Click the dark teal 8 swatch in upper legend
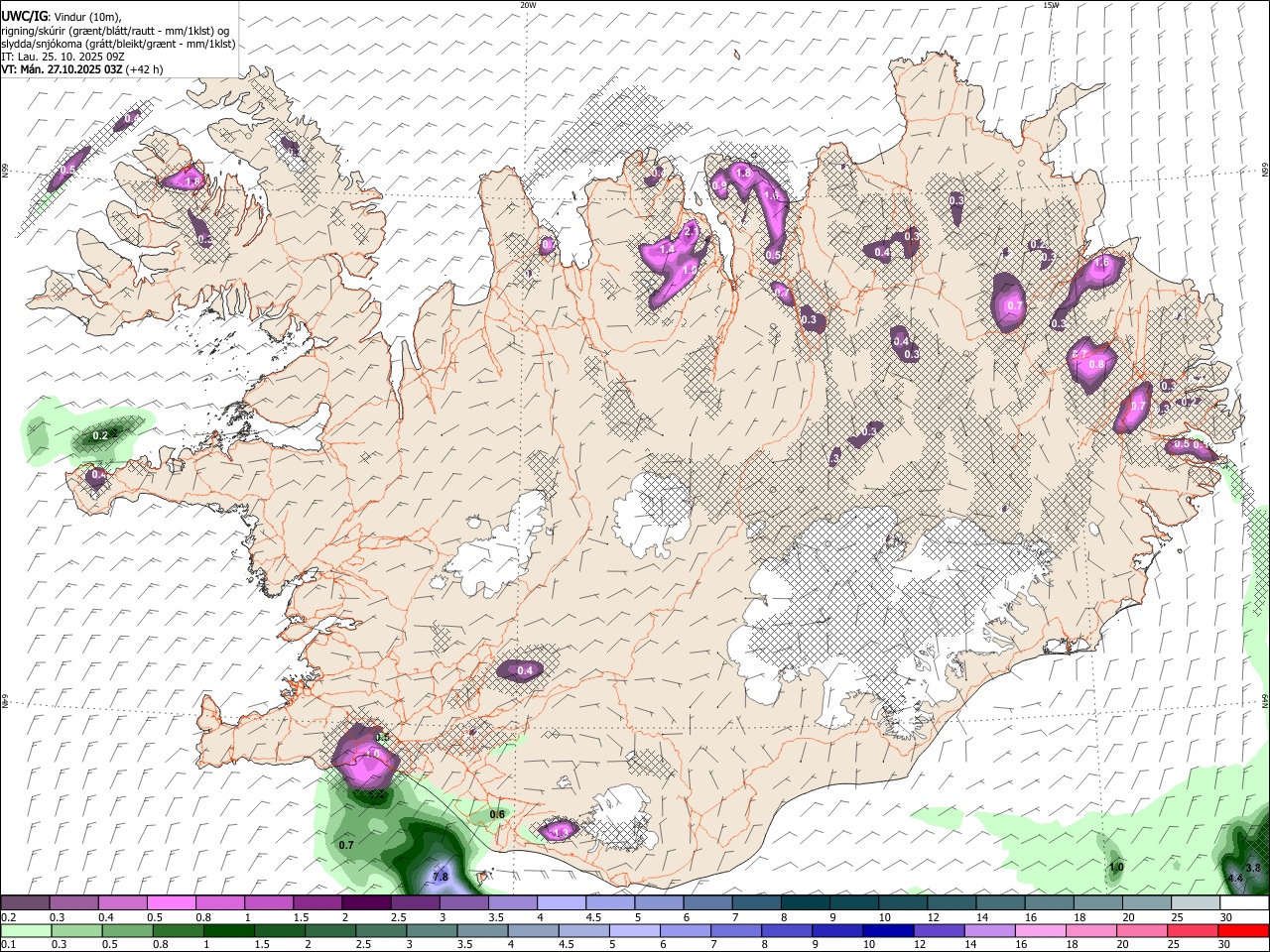Viewport: 1270px width, 952px height. [x=805, y=903]
